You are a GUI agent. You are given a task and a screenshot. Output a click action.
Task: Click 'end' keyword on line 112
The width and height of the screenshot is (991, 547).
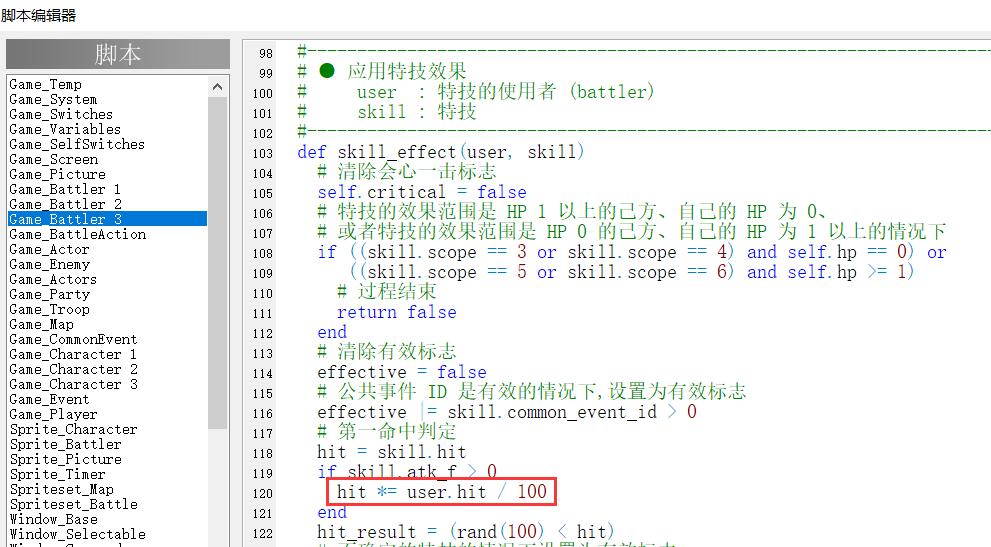tap(332, 333)
